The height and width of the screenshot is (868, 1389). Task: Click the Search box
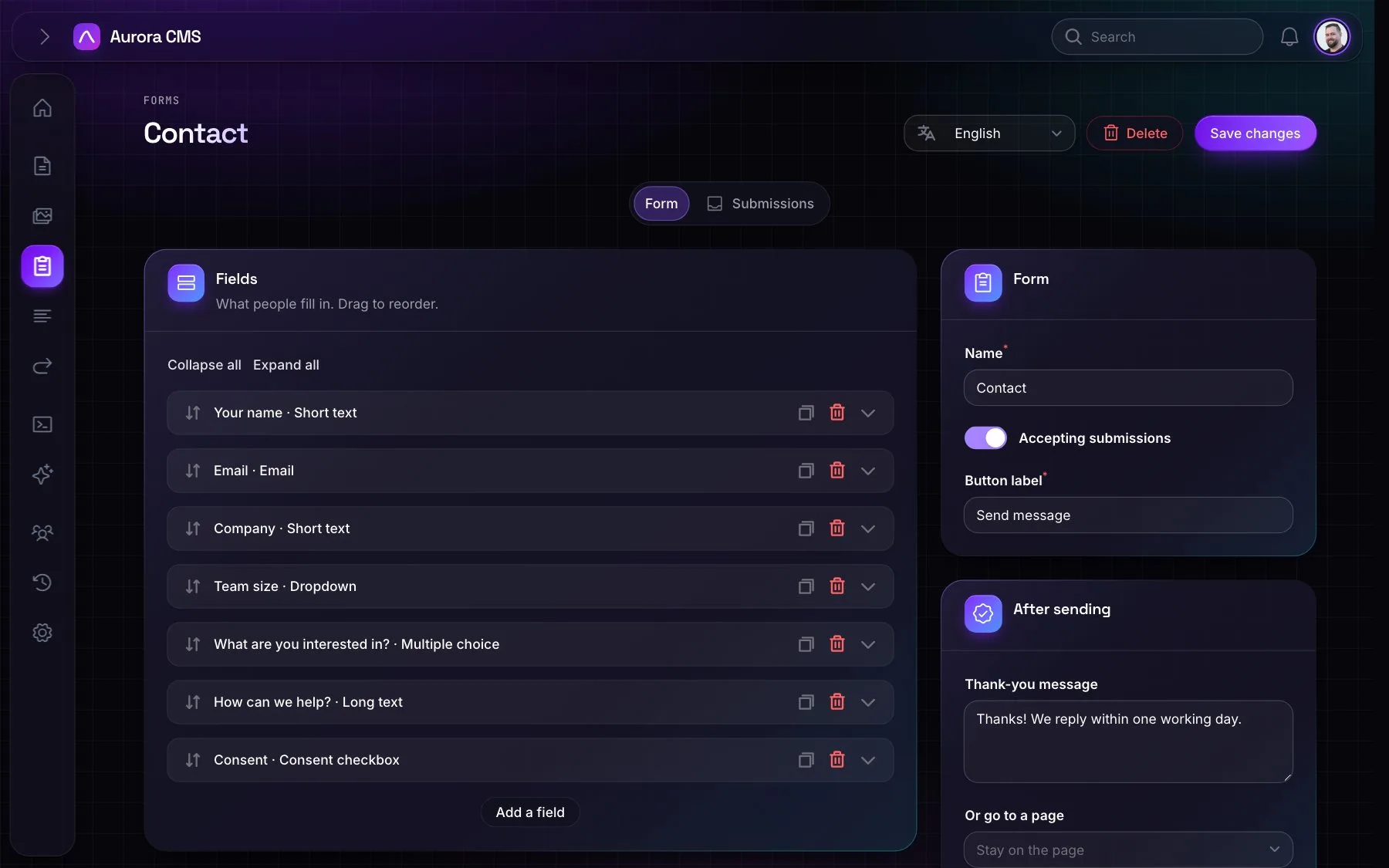(x=1157, y=36)
